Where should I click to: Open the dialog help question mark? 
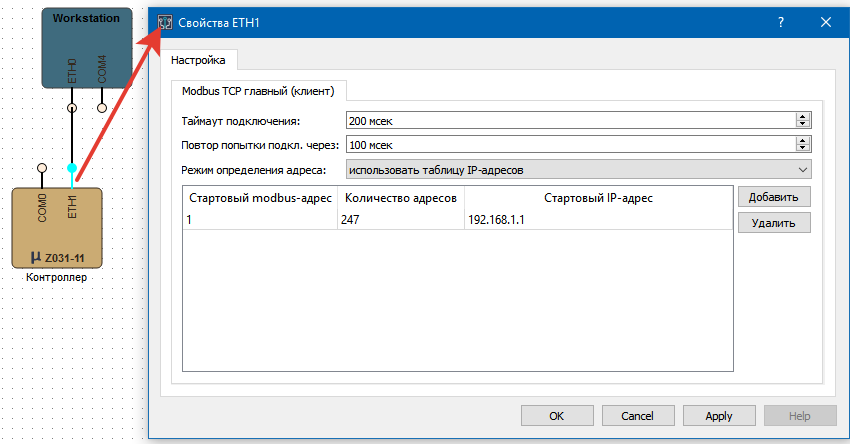[x=781, y=22]
